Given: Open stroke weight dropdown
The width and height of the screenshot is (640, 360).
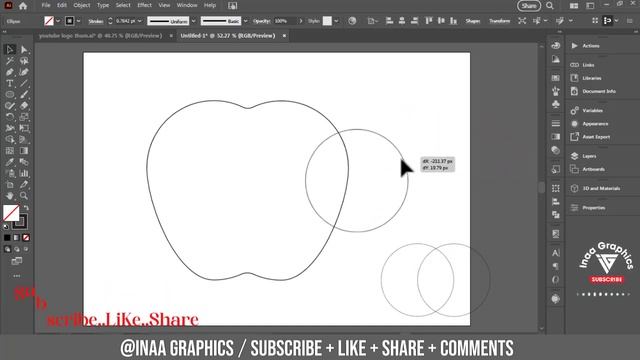Looking at the screenshot, I should tap(140, 21).
